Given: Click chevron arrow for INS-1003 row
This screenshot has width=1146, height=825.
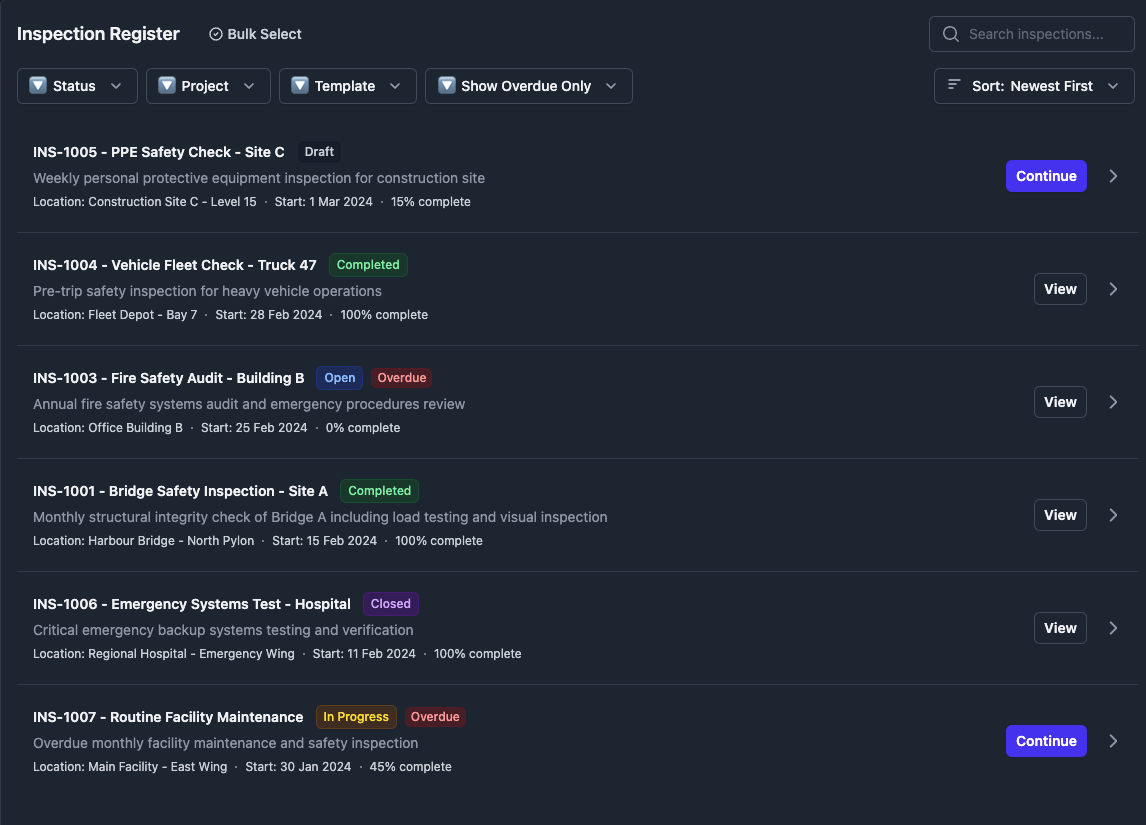Looking at the screenshot, I should click(x=1113, y=402).
